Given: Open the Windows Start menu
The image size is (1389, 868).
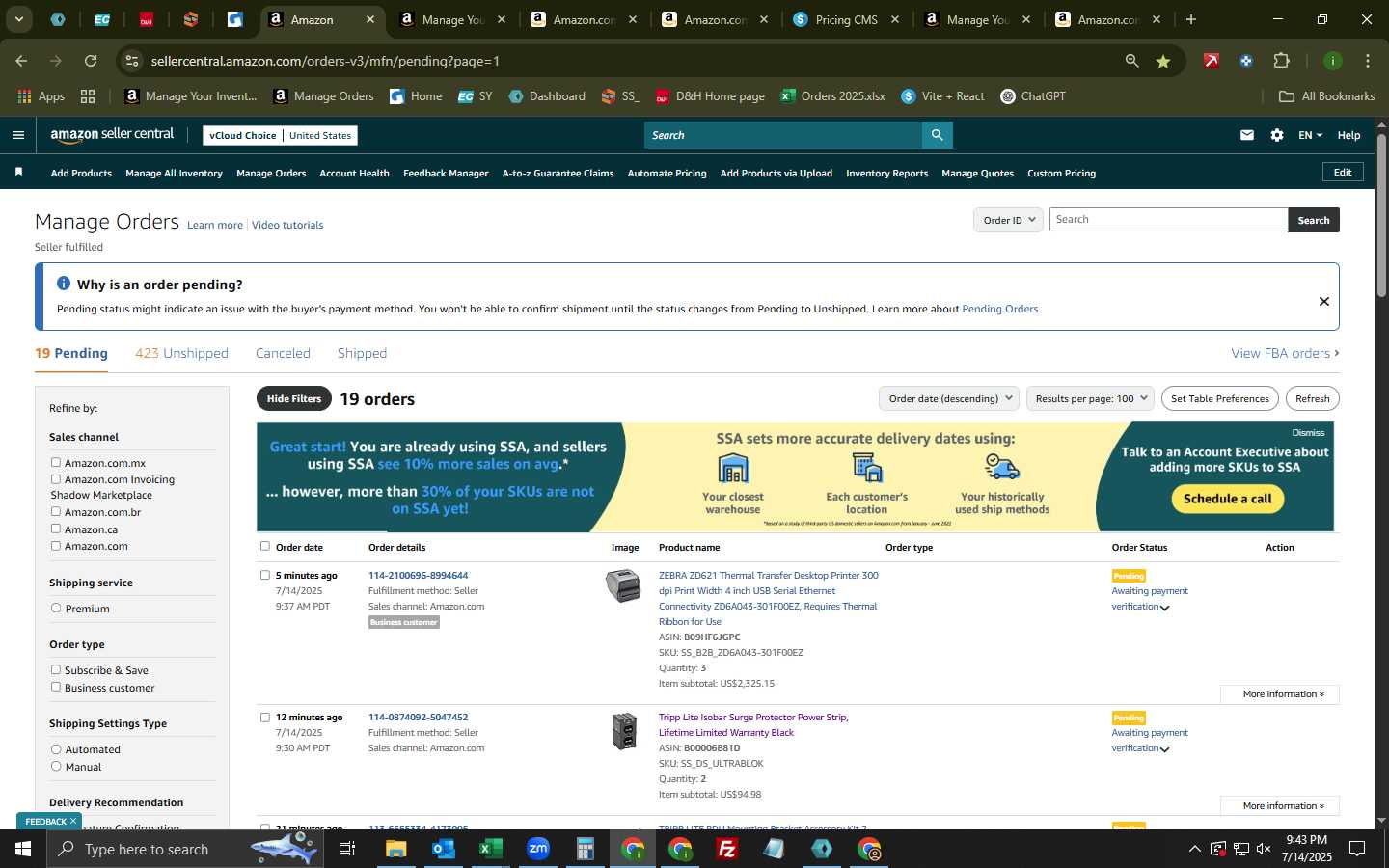Looking at the screenshot, I should tap(23, 849).
